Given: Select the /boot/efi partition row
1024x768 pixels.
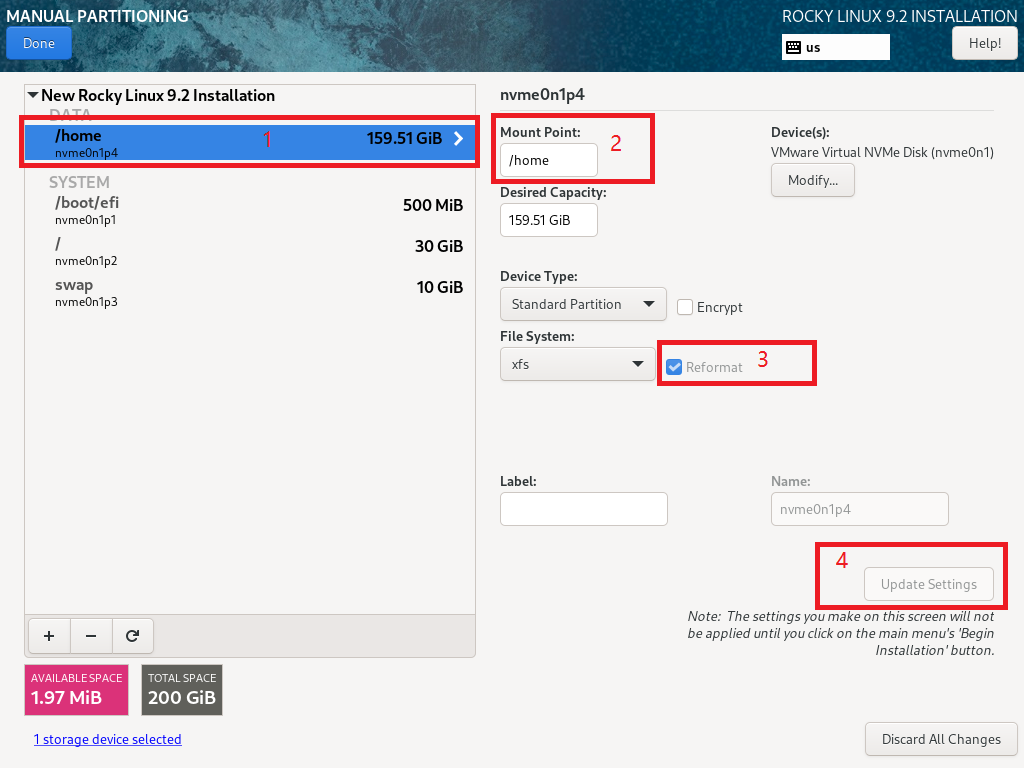Looking at the screenshot, I should click(250, 210).
